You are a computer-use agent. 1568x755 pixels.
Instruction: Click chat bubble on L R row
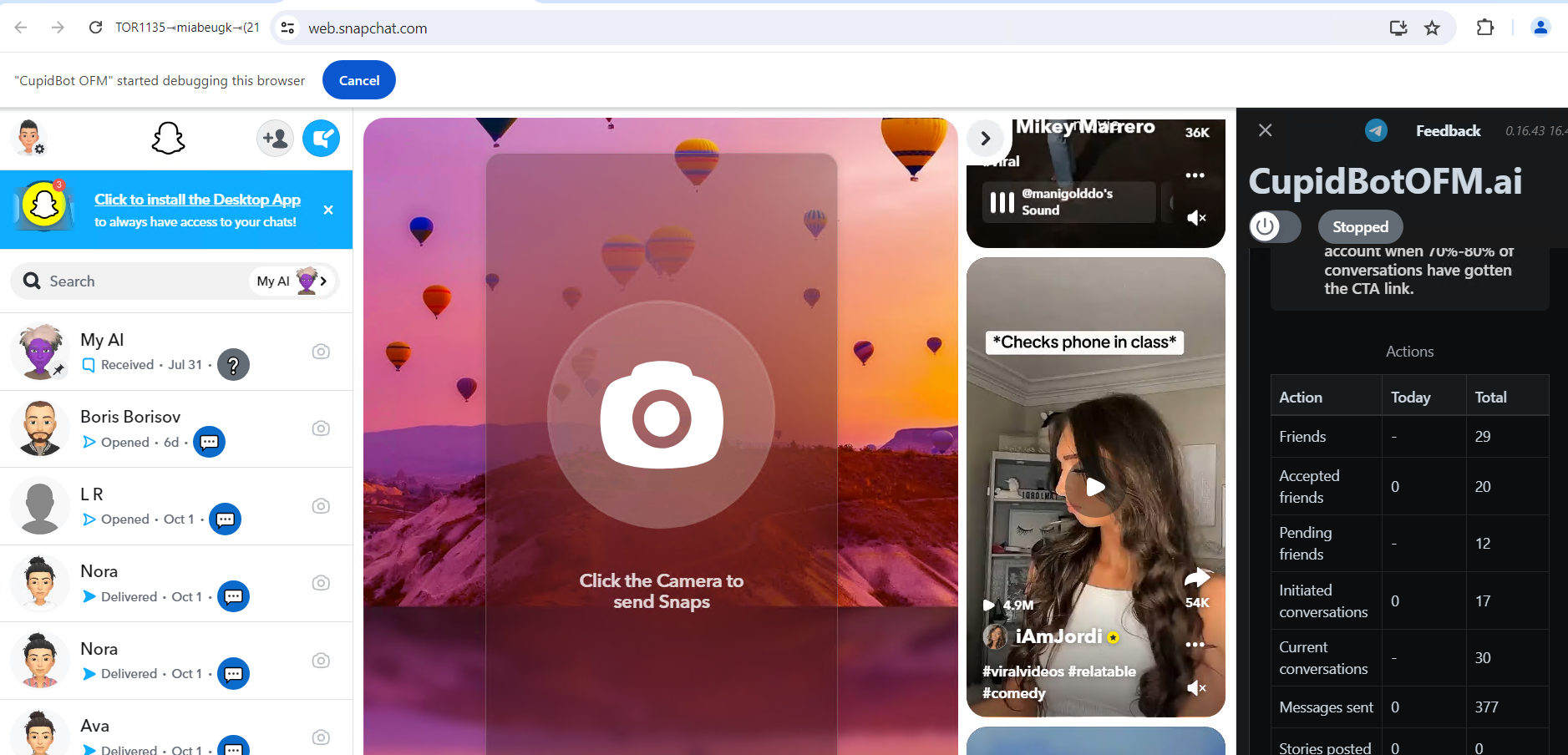pyautogui.click(x=225, y=519)
